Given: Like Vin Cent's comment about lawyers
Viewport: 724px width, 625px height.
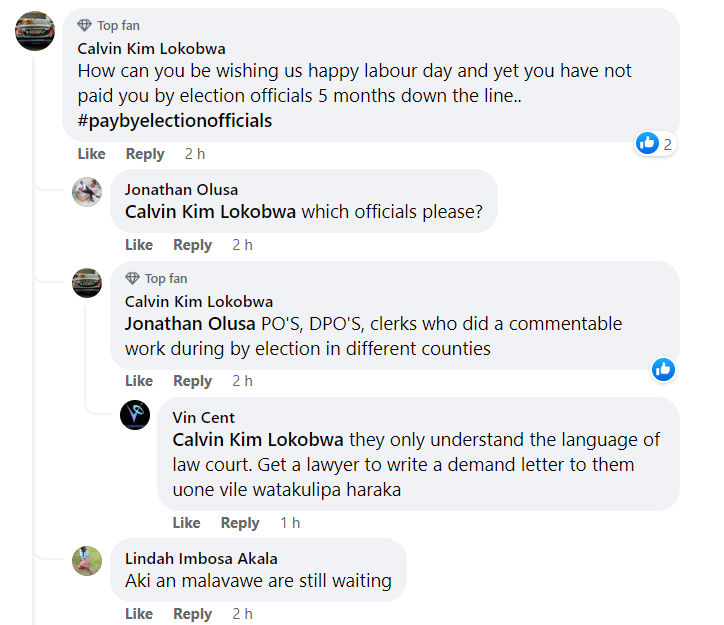Looking at the screenshot, I should click(x=186, y=523).
